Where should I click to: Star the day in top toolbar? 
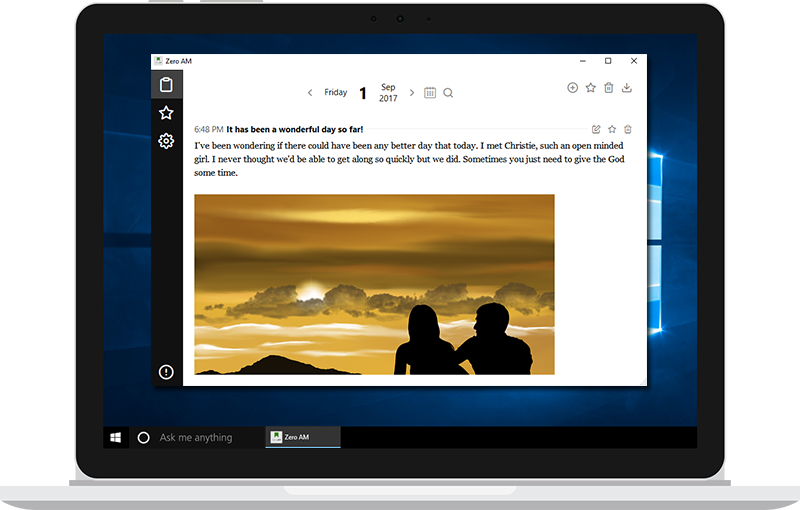(x=590, y=88)
